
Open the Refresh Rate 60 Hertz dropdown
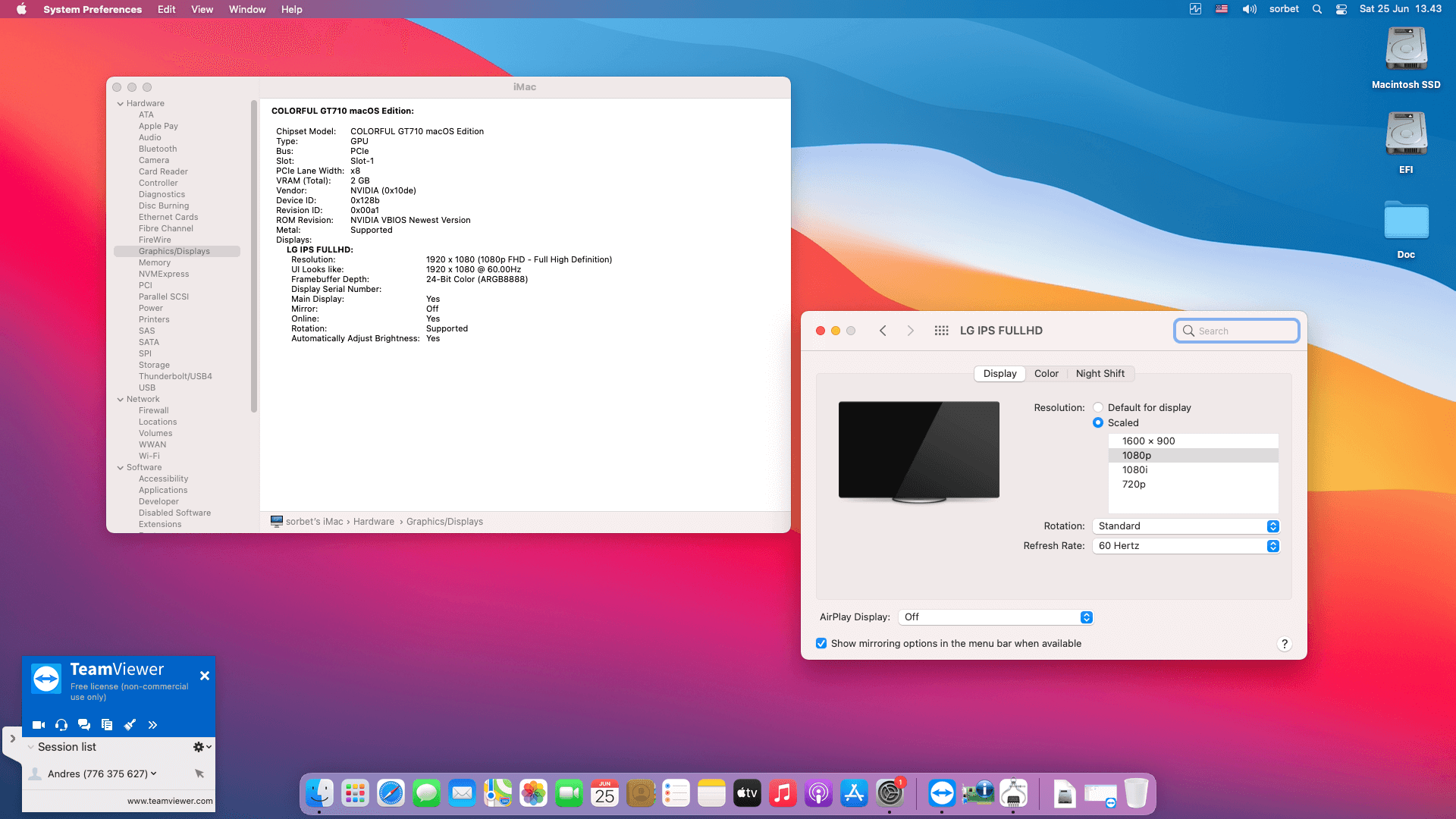point(1186,546)
